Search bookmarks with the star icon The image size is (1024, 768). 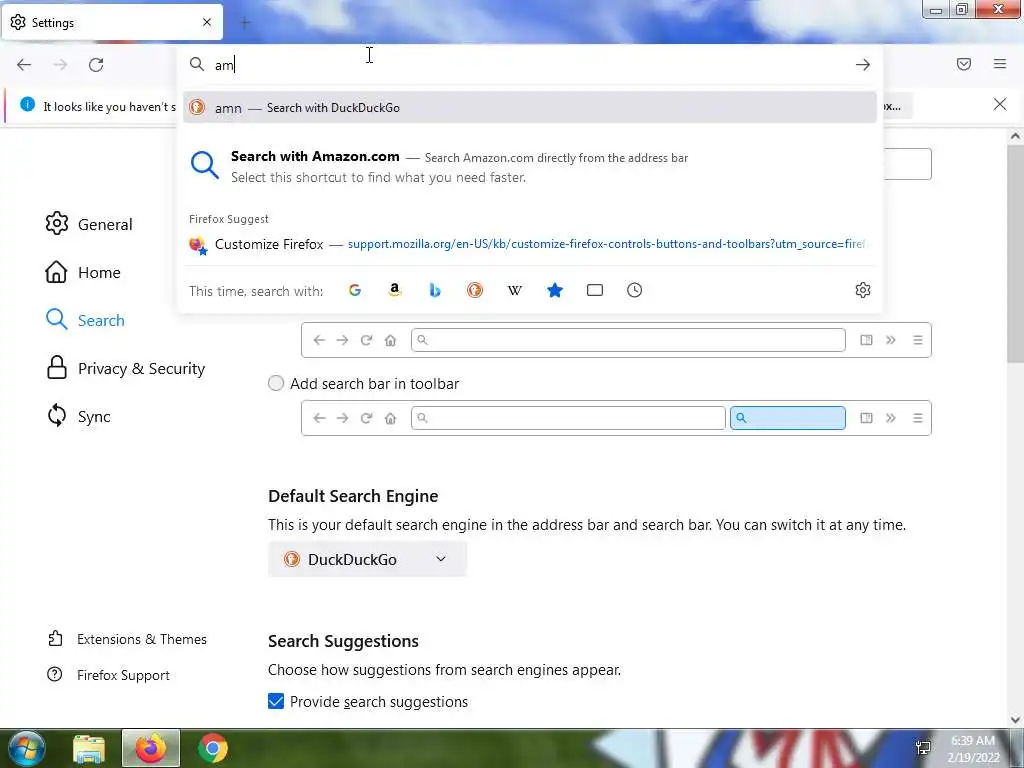pyautogui.click(x=554, y=290)
